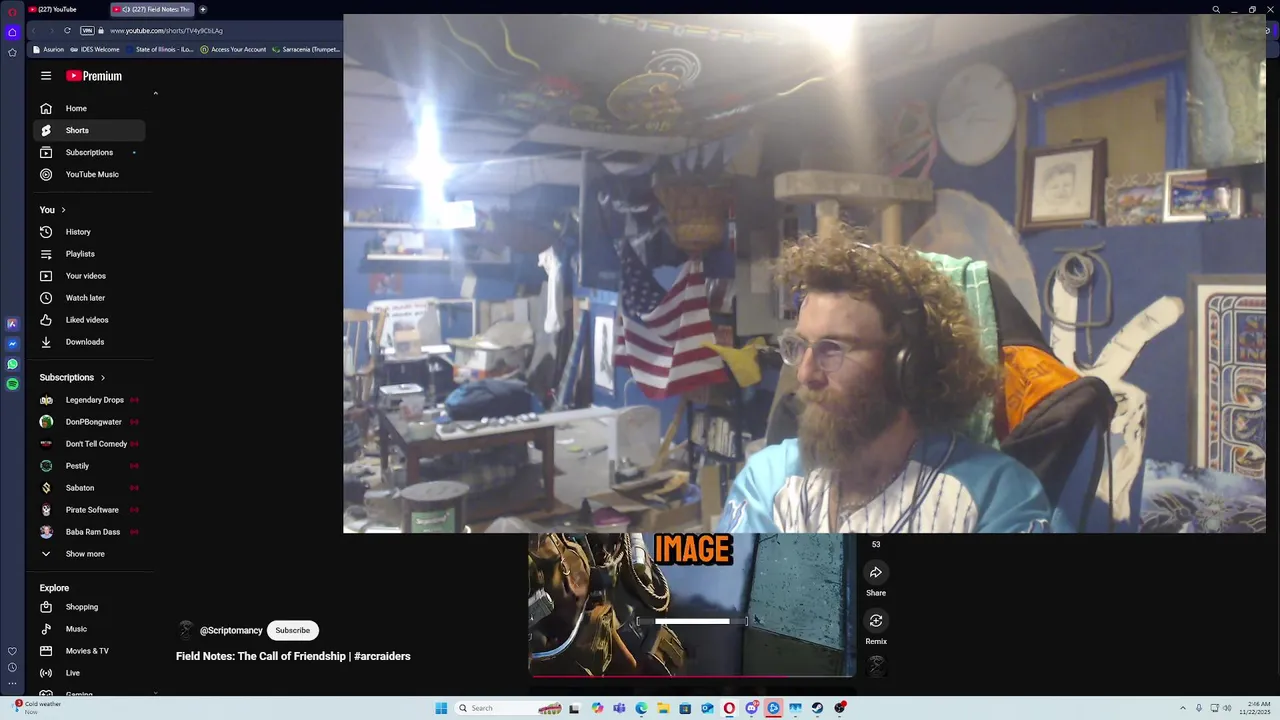
Task: Open the Pirate Software channel
Action: click(89, 510)
